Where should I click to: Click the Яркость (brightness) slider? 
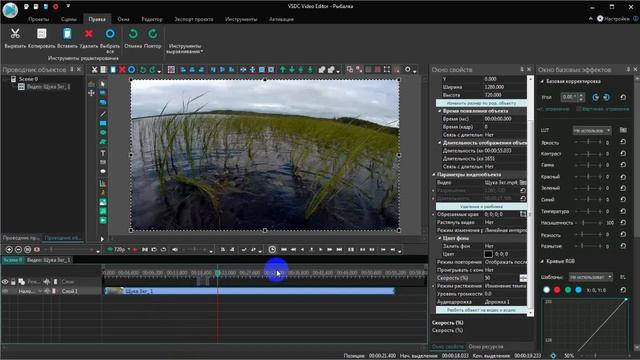pos(588,142)
